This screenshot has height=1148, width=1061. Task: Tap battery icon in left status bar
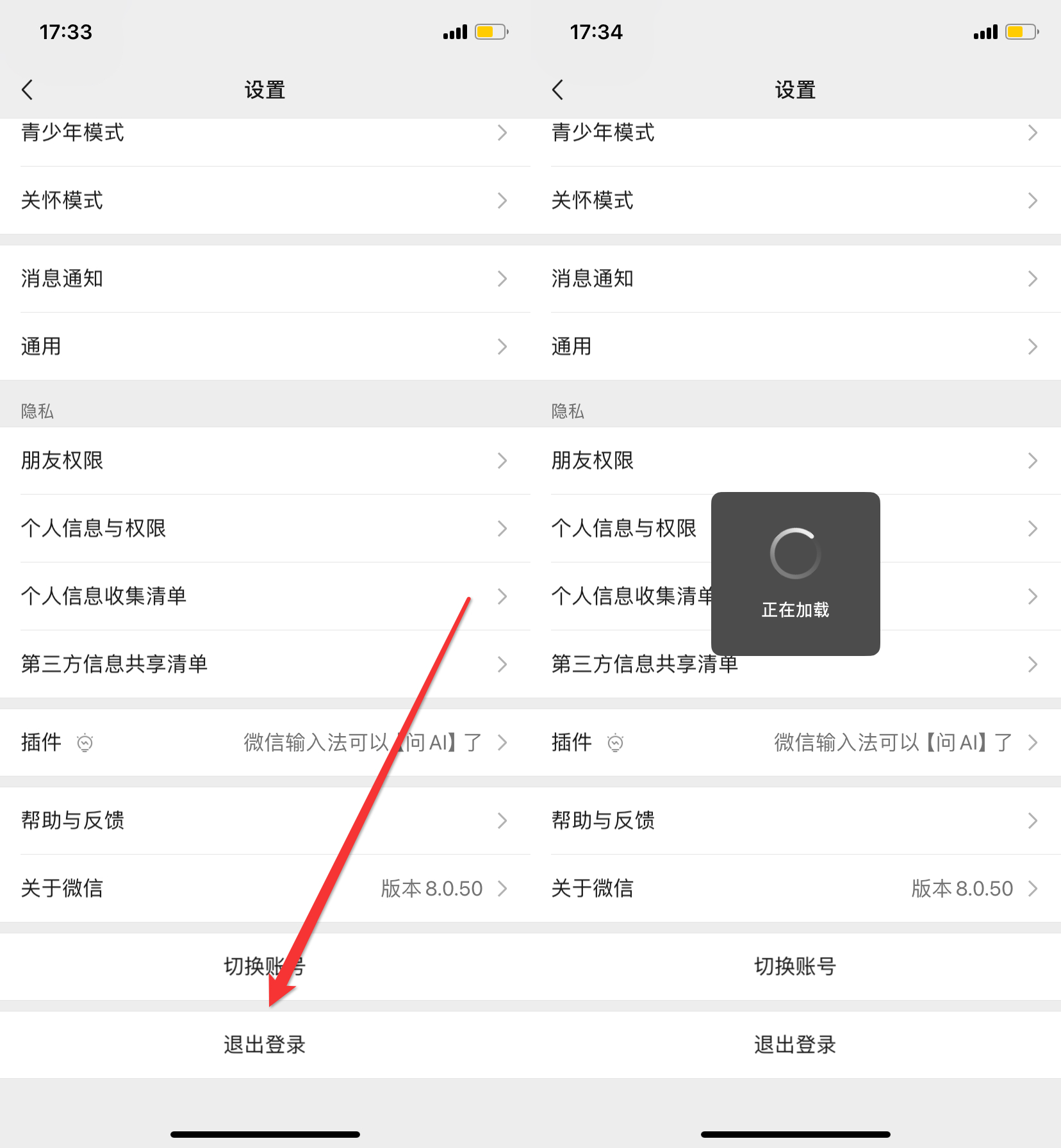(x=491, y=32)
